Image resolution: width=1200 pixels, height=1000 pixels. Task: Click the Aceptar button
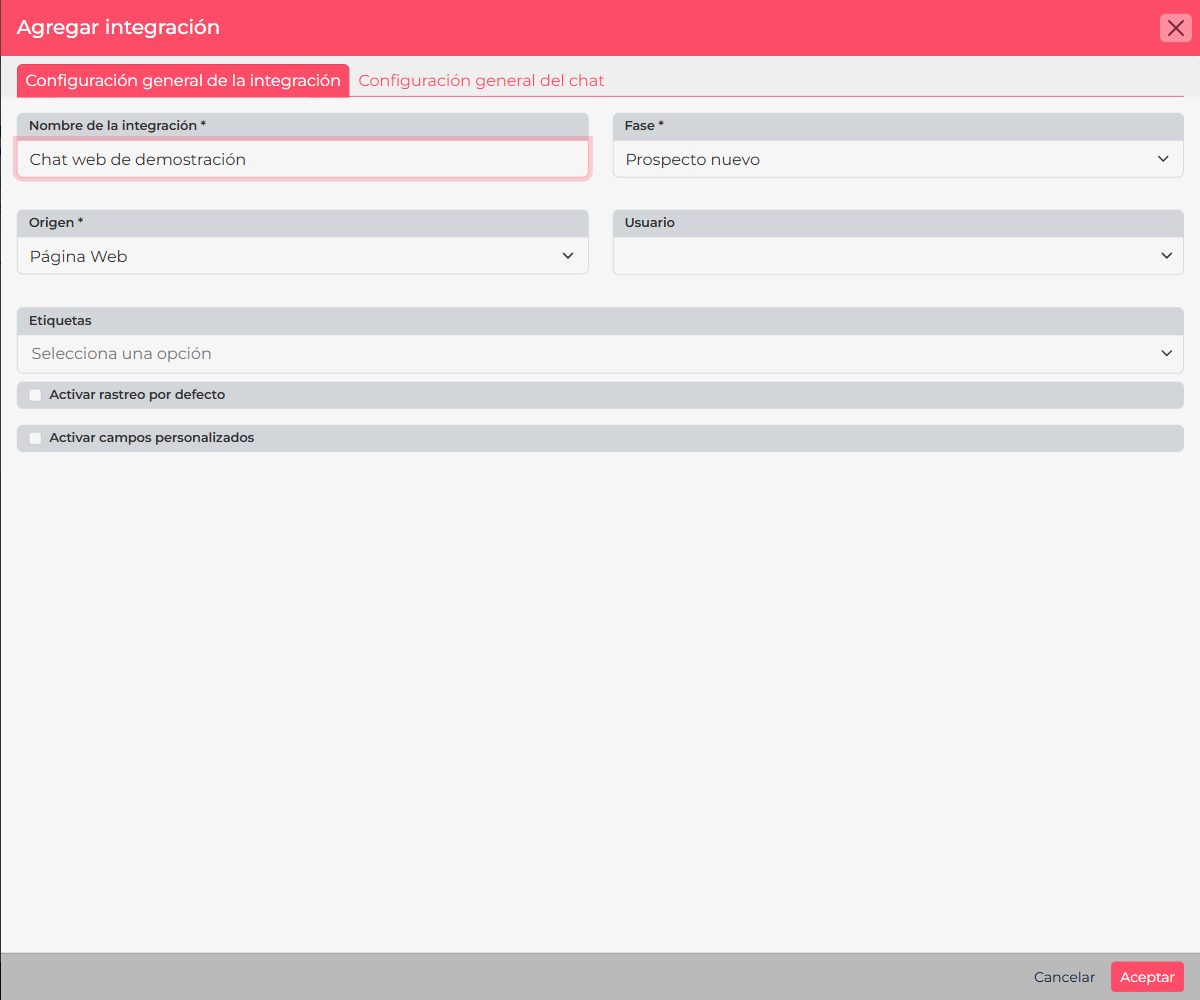coord(1147,977)
